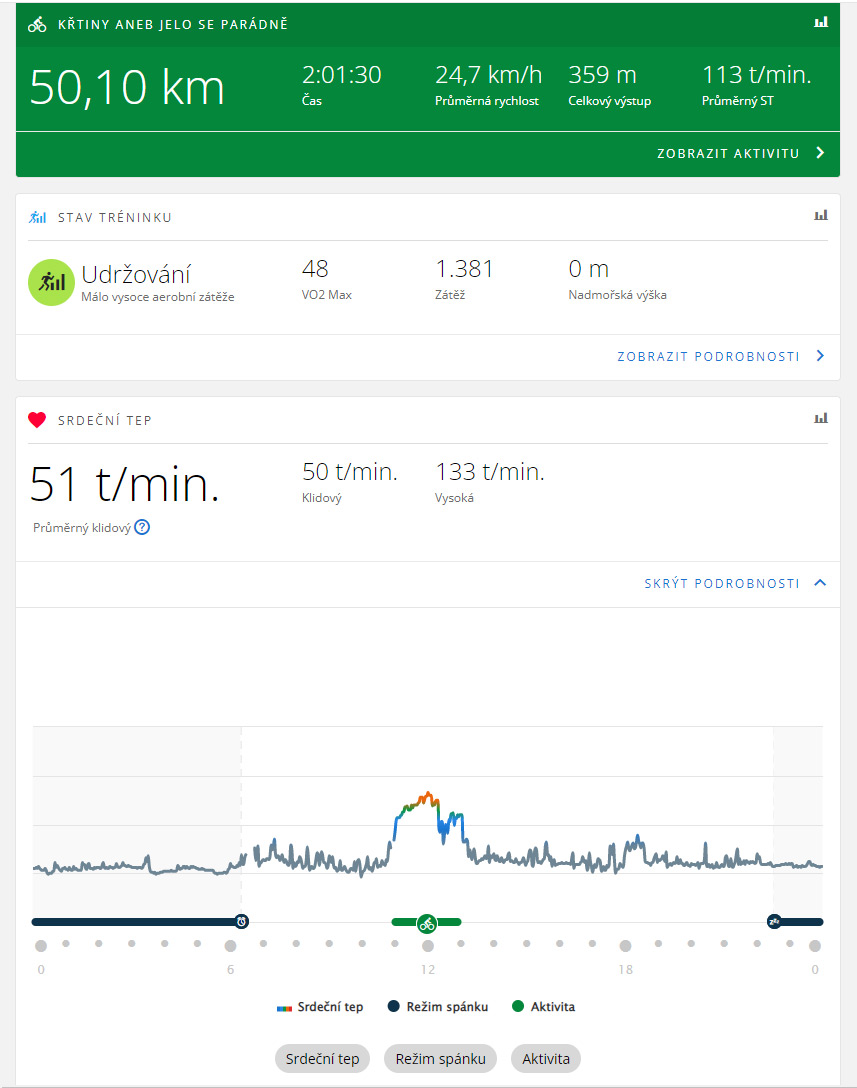
Task: Open Zobrazit podrobnosti link
Action: point(708,357)
